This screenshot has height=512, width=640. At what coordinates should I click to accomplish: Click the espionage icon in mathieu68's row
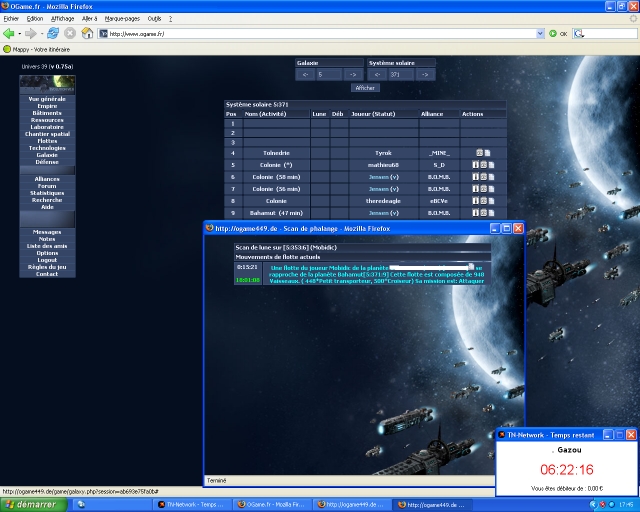(x=476, y=165)
